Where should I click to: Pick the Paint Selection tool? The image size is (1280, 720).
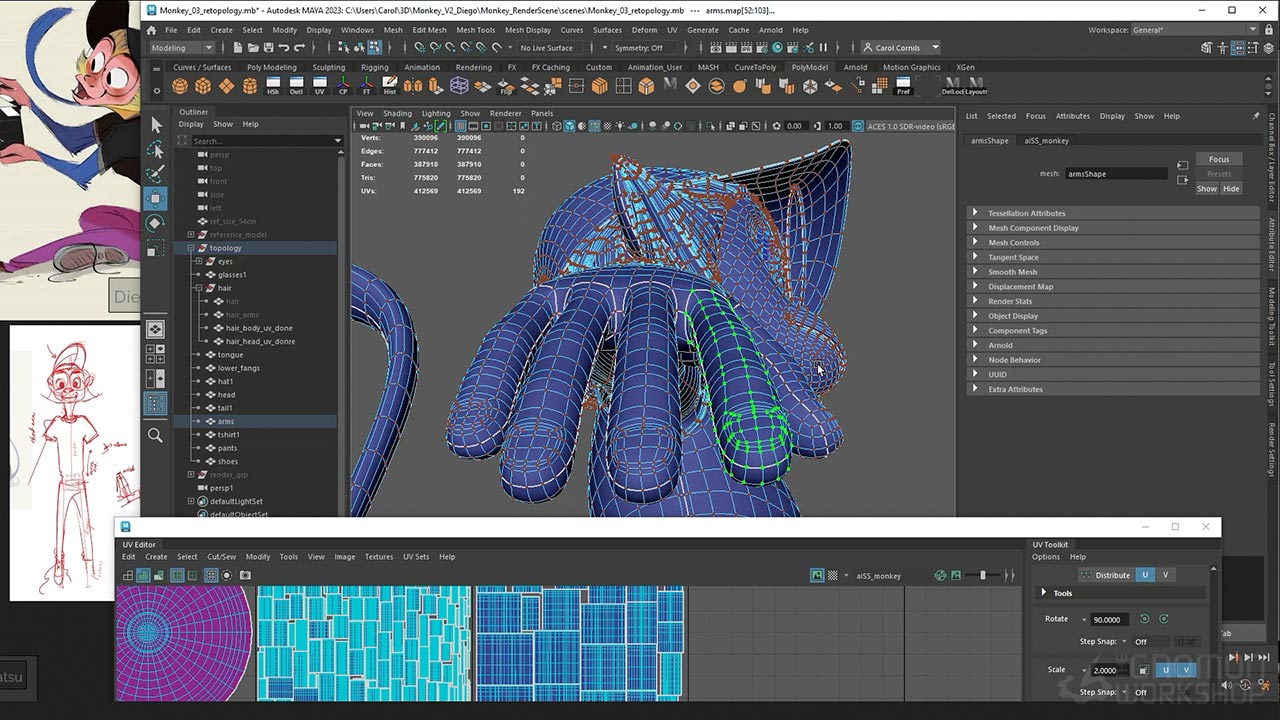[x=155, y=174]
